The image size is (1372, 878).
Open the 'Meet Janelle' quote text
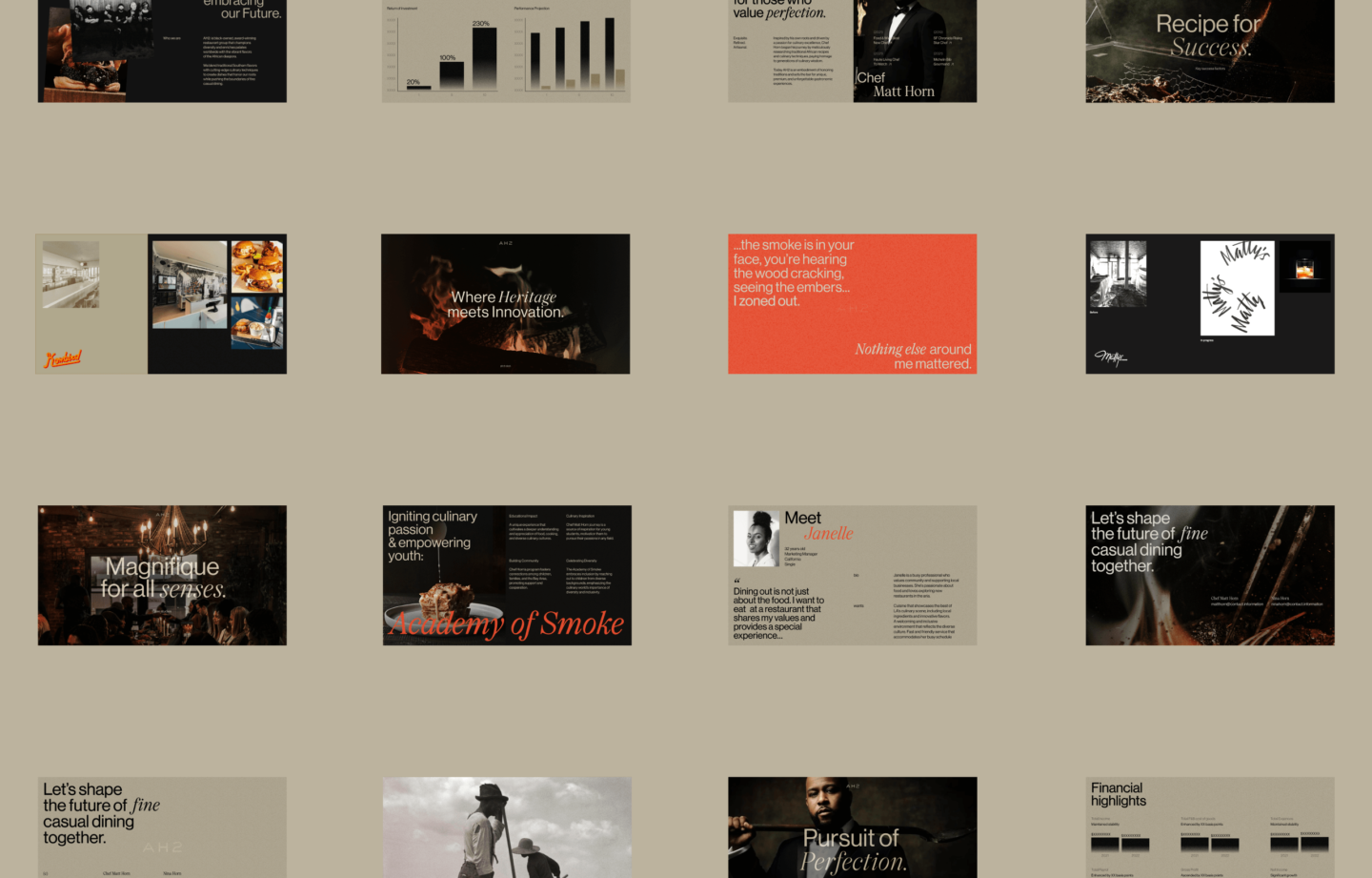coord(778,613)
